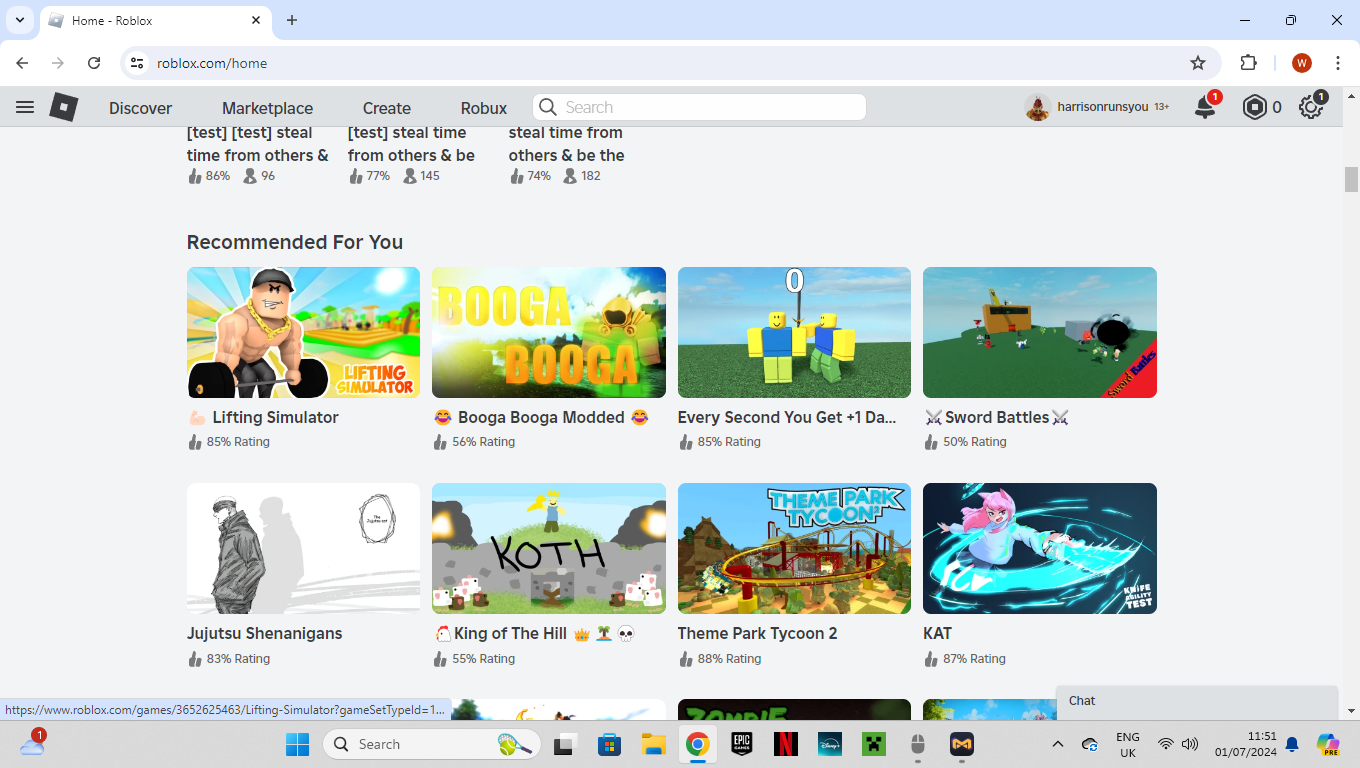Expand the Chrome tab search dropdown
The width and height of the screenshot is (1360, 768).
click(19, 20)
